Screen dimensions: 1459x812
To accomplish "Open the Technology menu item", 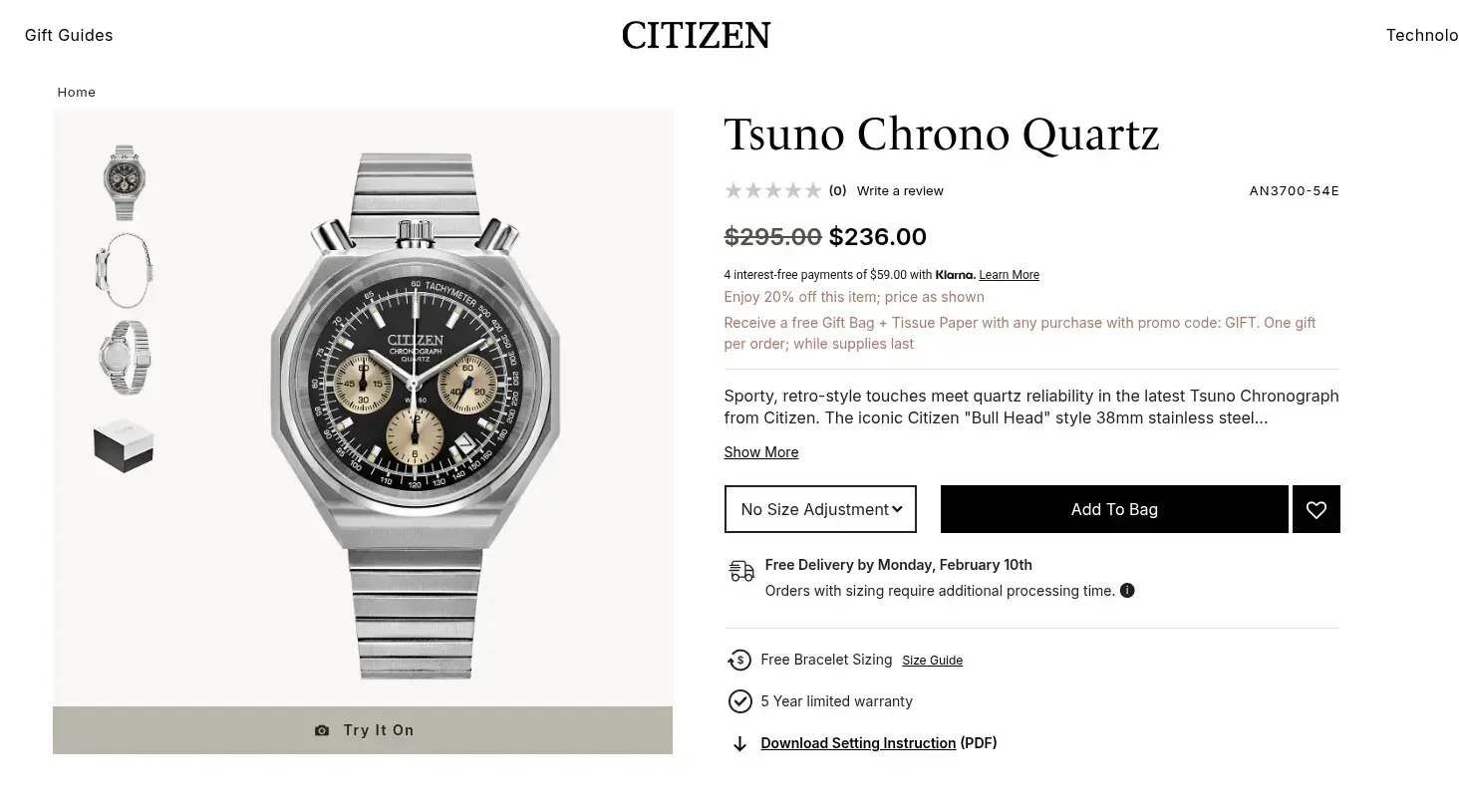I will click(1421, 35).
